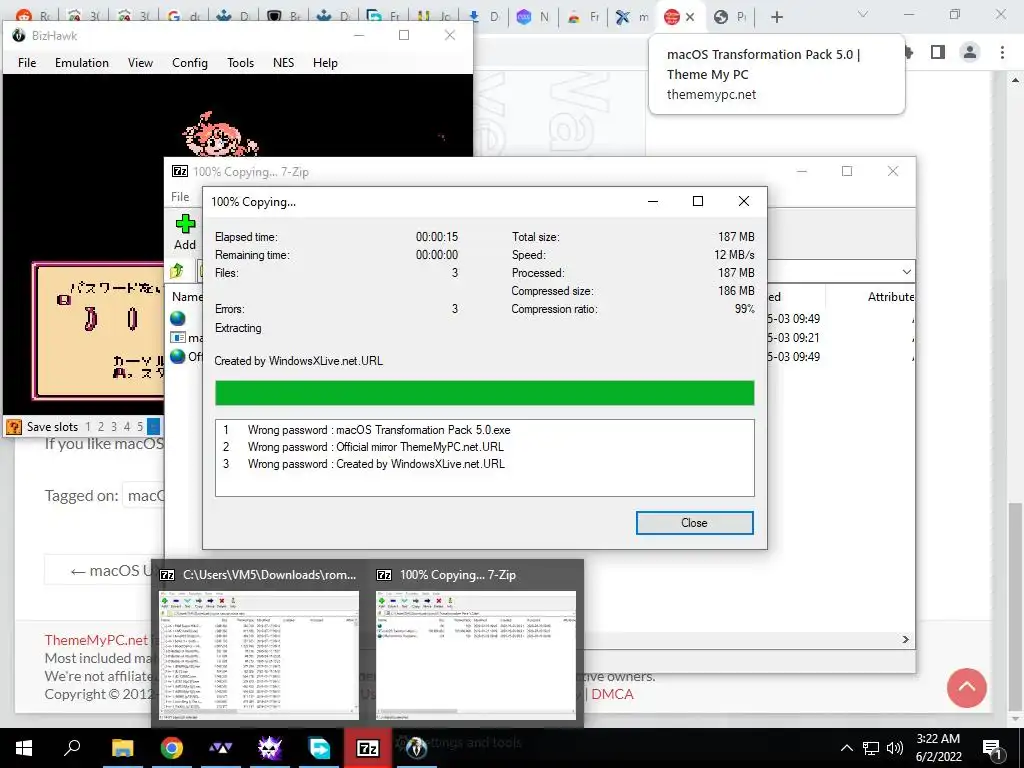Click the 7-Zip taskbar icon

pos(368,748)
